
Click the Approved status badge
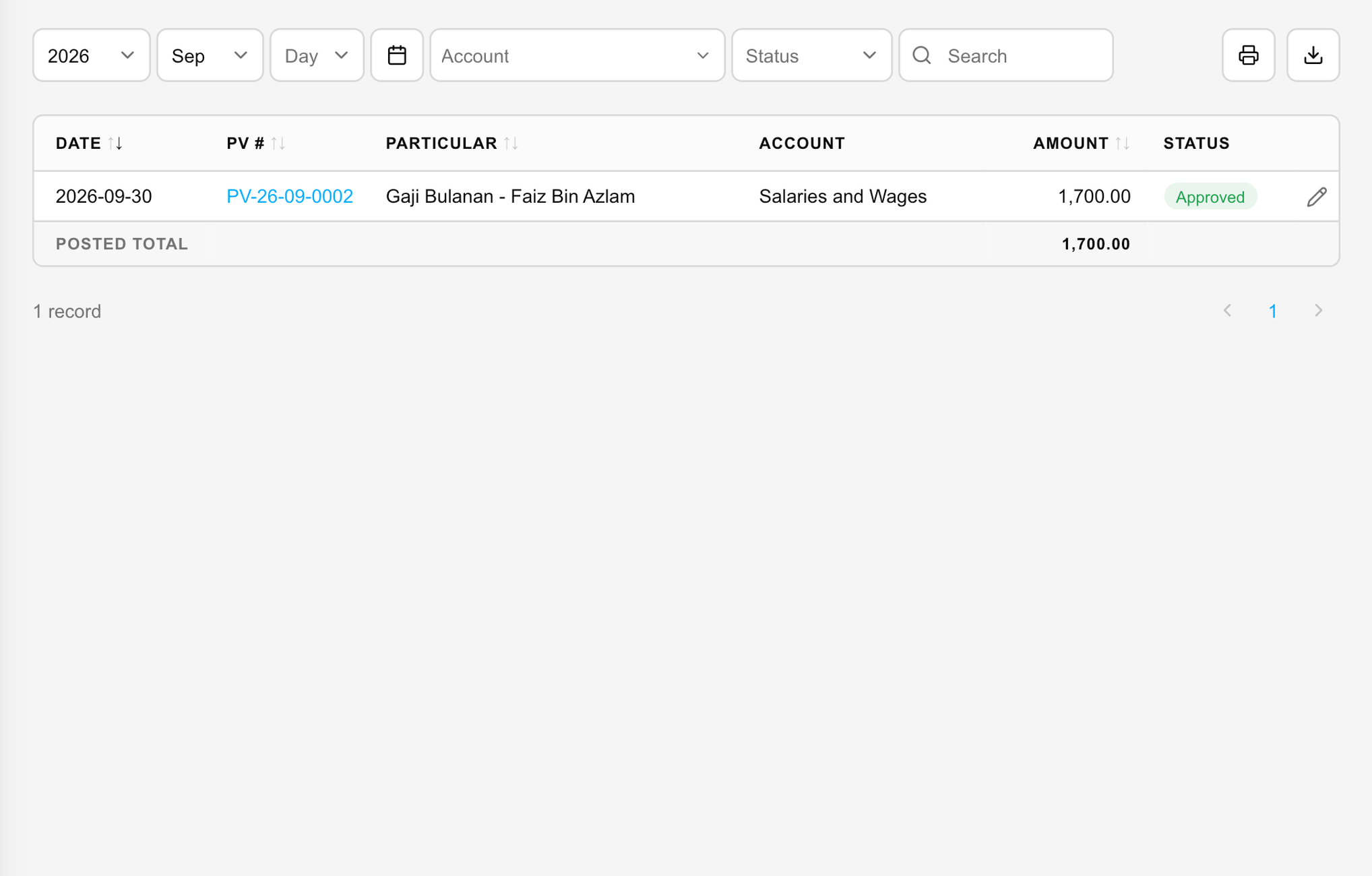1210,197
